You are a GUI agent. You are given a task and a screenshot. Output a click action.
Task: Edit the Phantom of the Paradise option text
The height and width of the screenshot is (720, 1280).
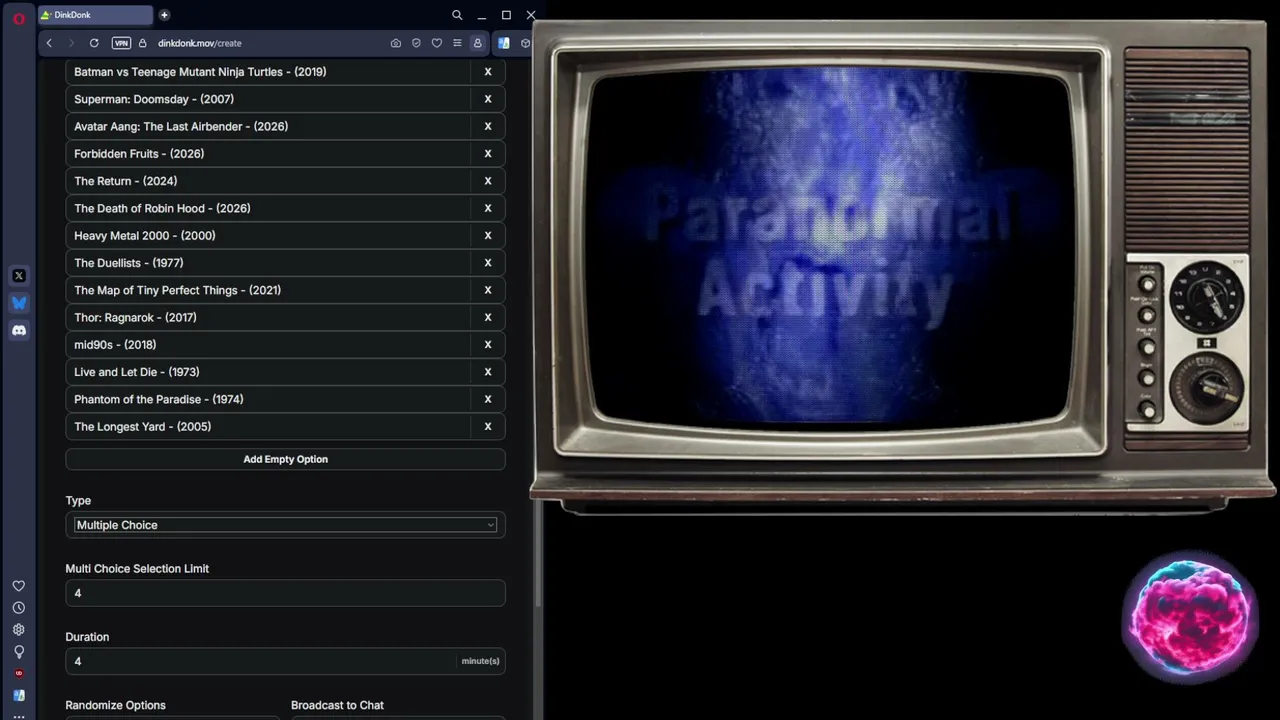pos(268,399)
